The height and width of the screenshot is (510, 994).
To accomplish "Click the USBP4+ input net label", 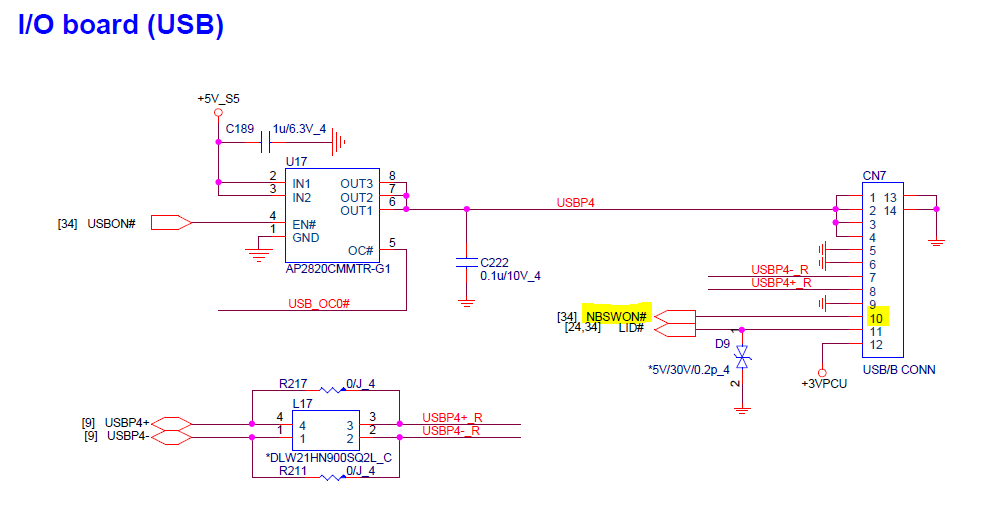I will (127, 423).
